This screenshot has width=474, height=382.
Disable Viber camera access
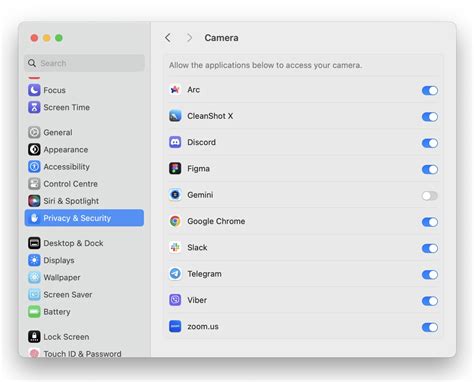[430, 301]
